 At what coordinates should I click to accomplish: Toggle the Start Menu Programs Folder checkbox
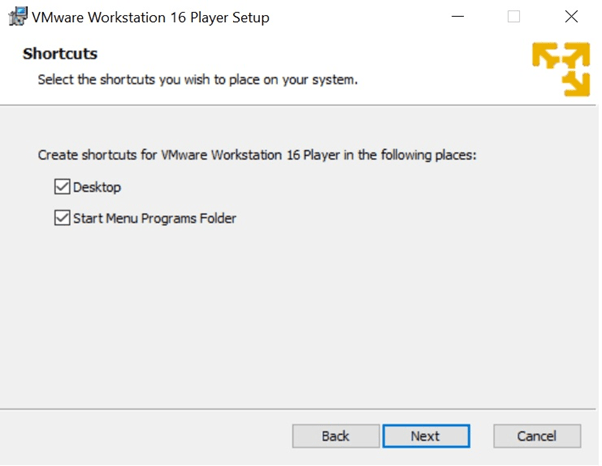[62, 218]
